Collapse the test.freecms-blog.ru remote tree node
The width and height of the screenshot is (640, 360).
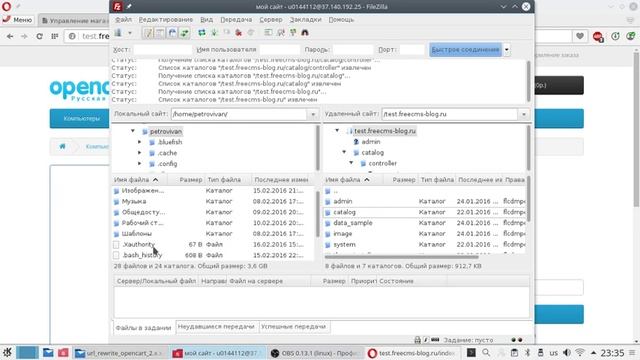[337, 131]
